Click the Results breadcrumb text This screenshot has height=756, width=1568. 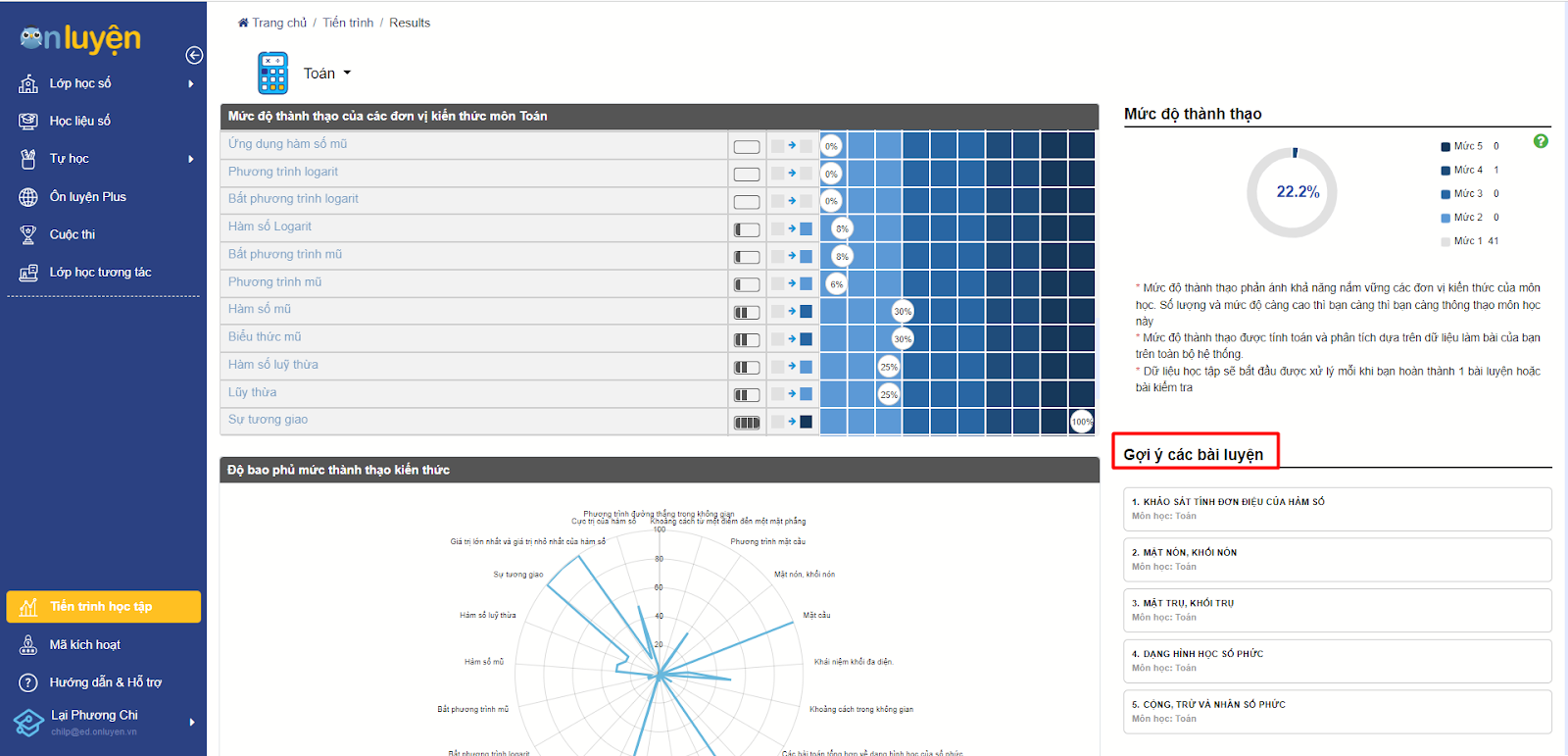click(410, 23)
